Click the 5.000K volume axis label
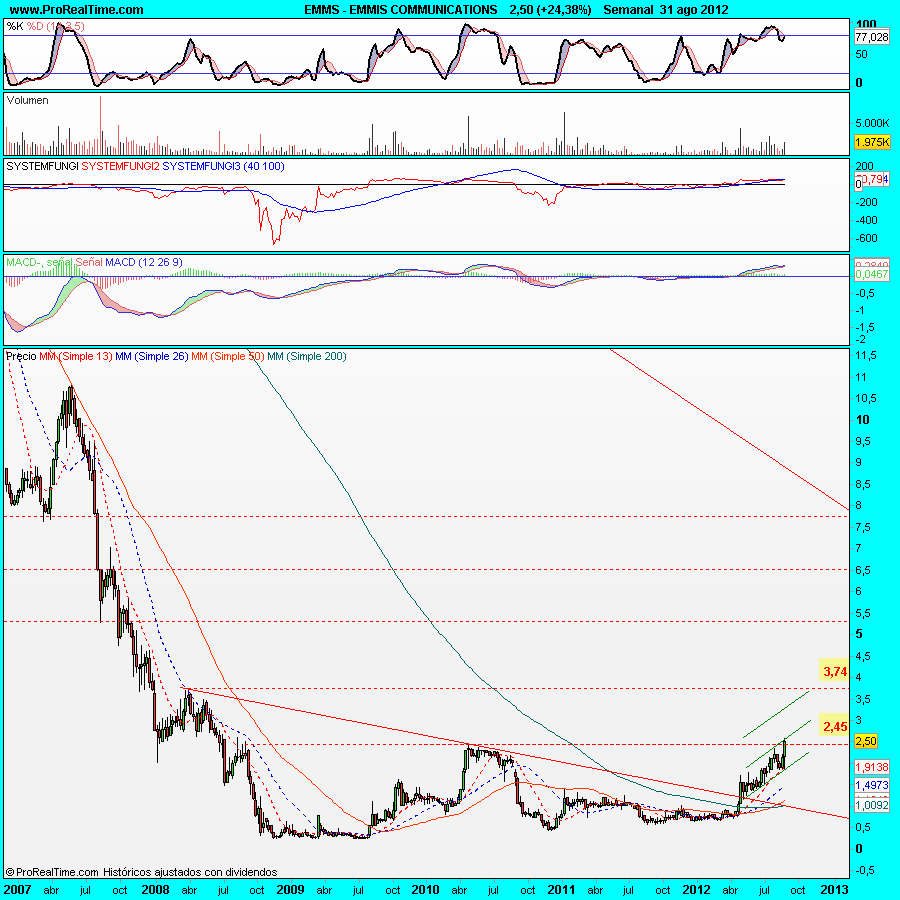The height and width of the screenshot is (900, 900). [x=872, y=123]
